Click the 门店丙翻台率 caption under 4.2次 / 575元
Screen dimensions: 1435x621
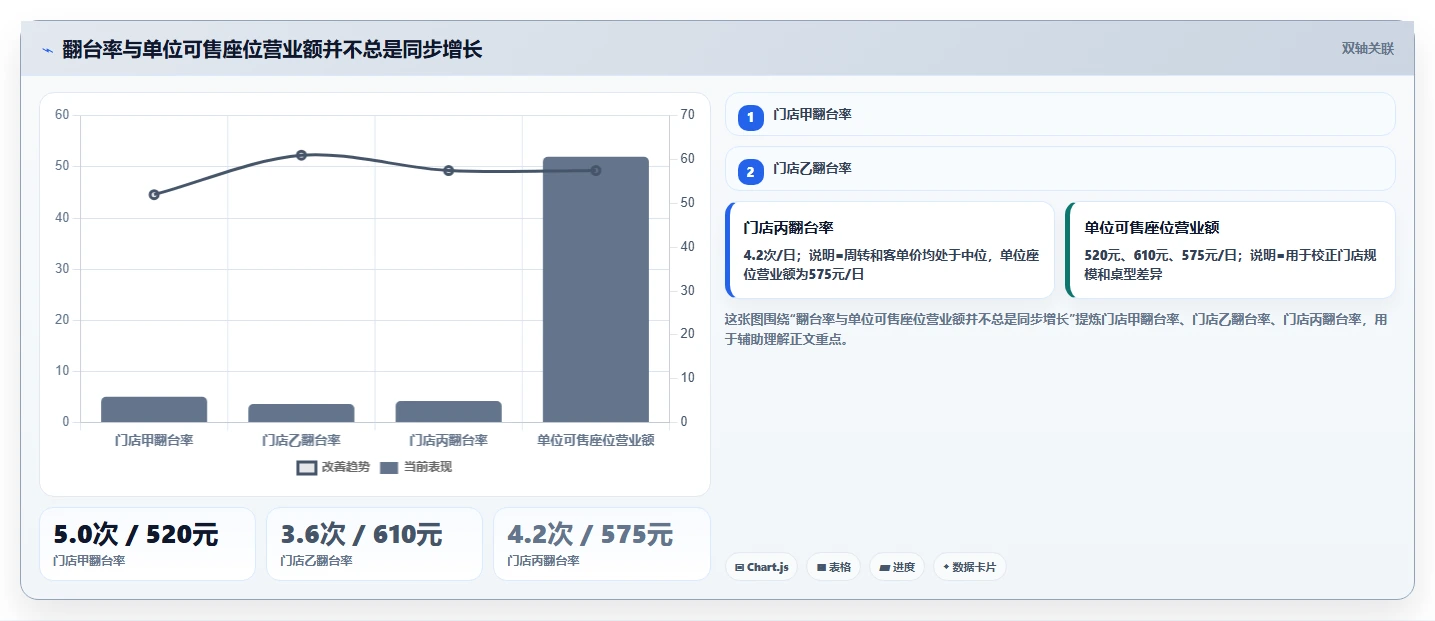[x=543, y=561]
